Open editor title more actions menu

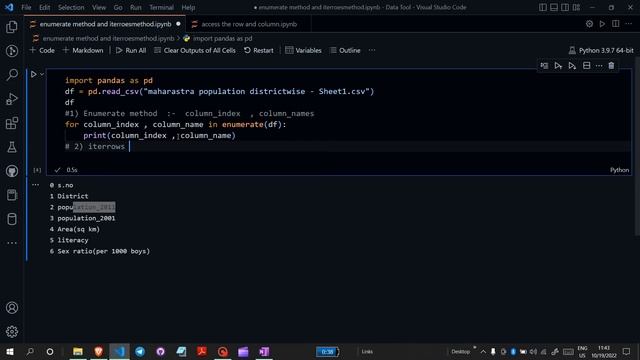click(629, 24)
